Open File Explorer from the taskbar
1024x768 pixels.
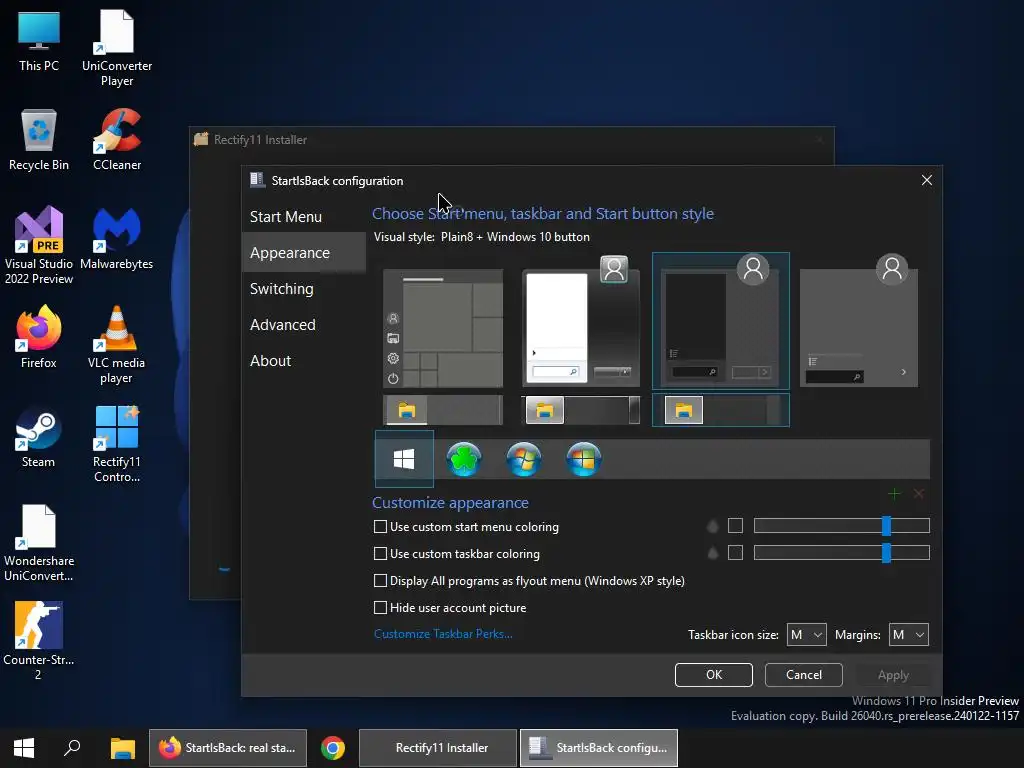122,748
